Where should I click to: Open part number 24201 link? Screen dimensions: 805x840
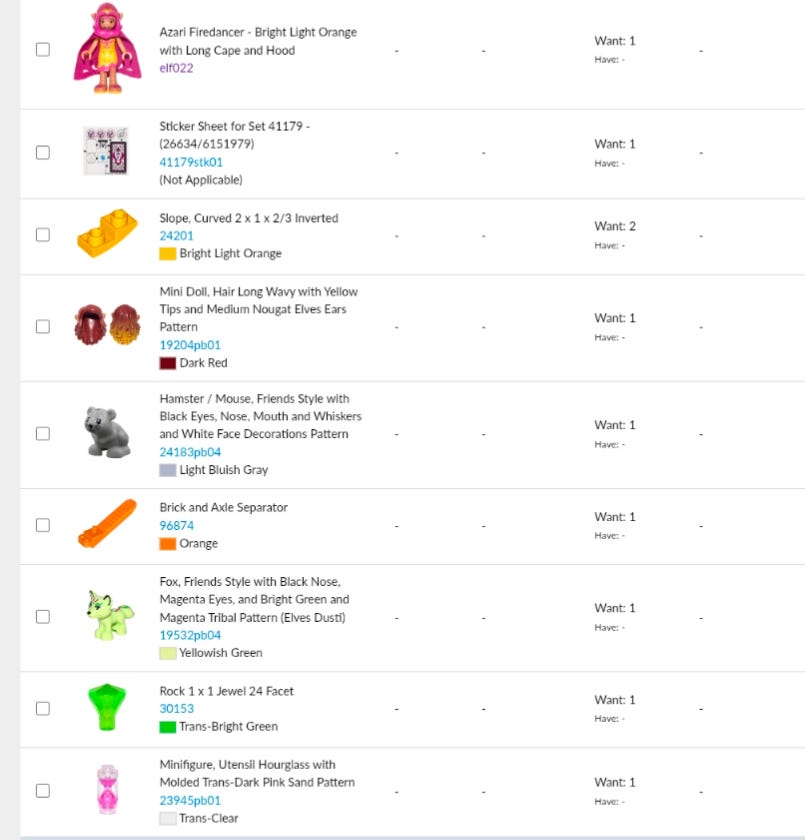click(176, 236)
